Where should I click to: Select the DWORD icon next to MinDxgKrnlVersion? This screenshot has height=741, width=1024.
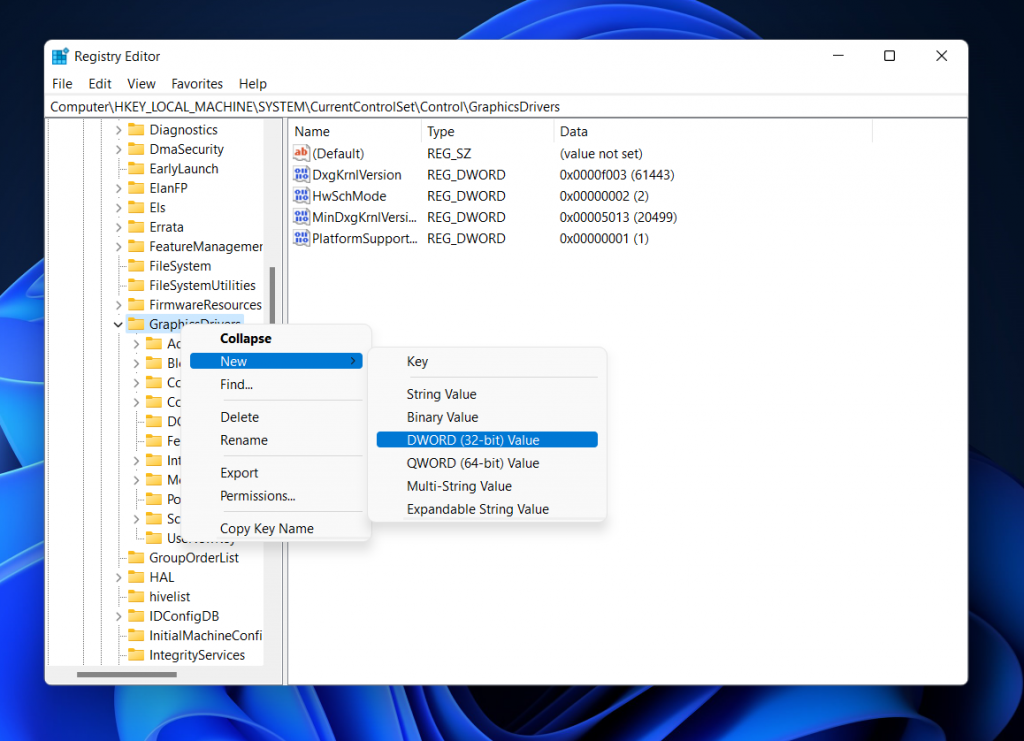pyautogui.click(x=302, y=217)
